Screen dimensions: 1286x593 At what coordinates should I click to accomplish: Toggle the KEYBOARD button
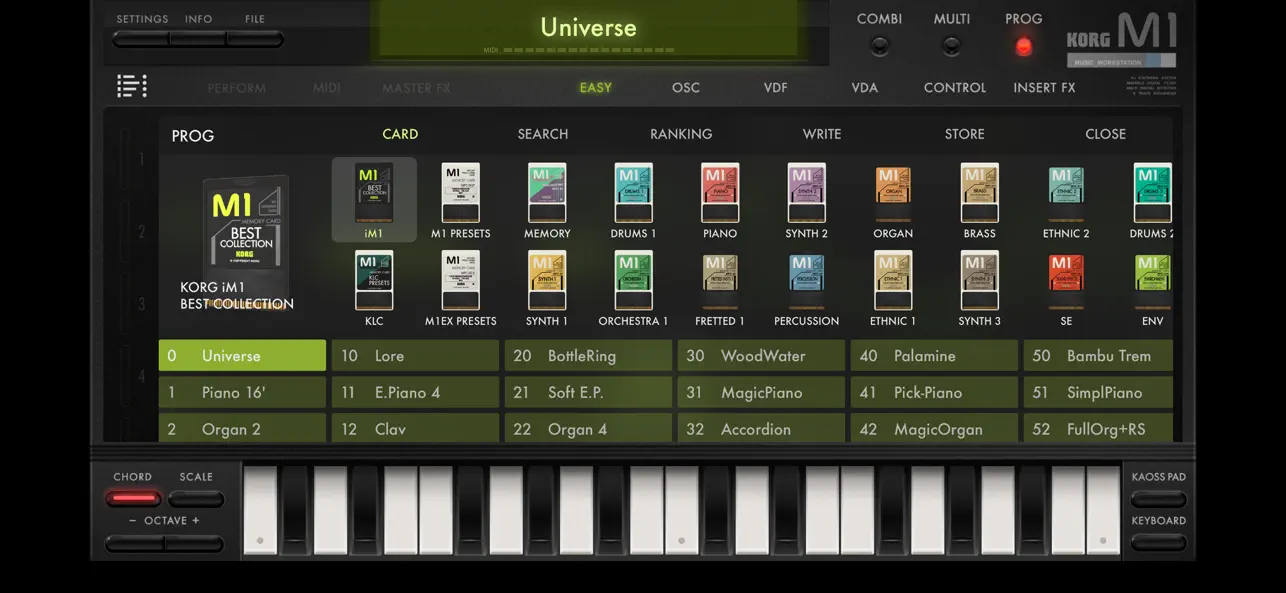click(1159, 543)
